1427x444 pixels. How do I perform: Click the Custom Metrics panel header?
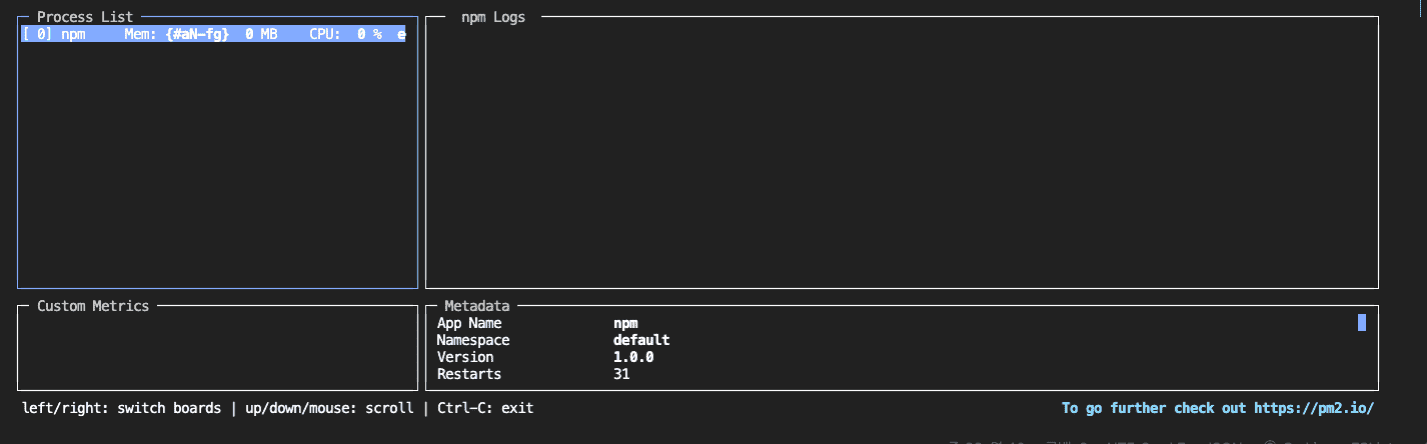point(93,306)
